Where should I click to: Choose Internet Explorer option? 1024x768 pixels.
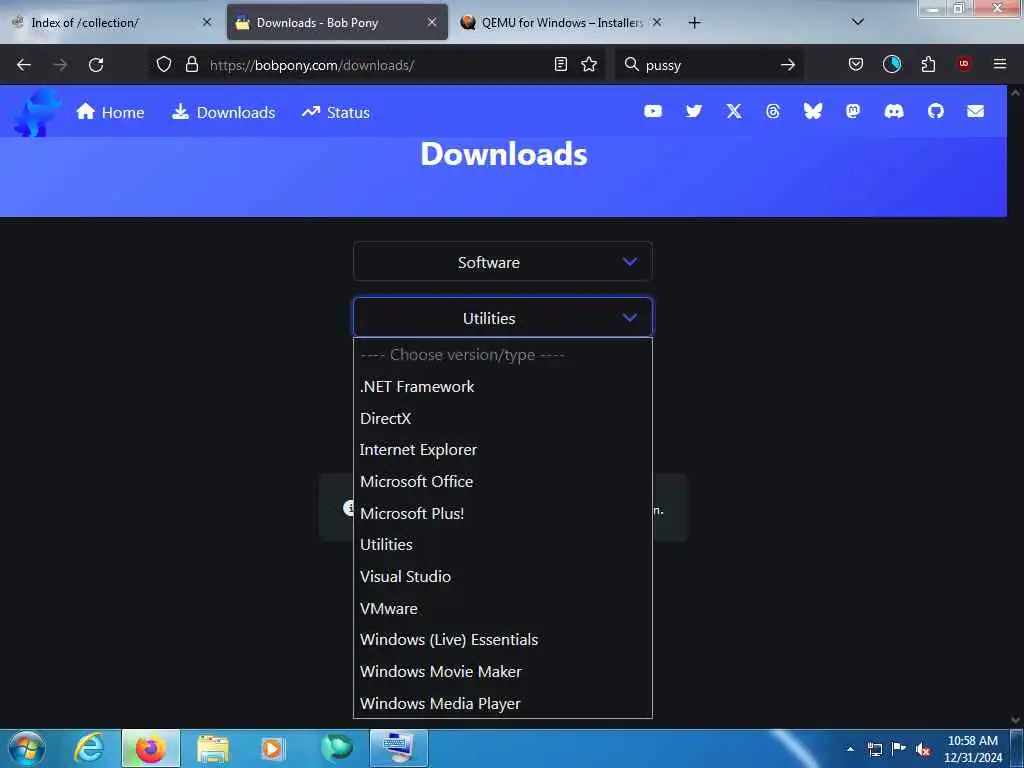click(x=503, y=450)
